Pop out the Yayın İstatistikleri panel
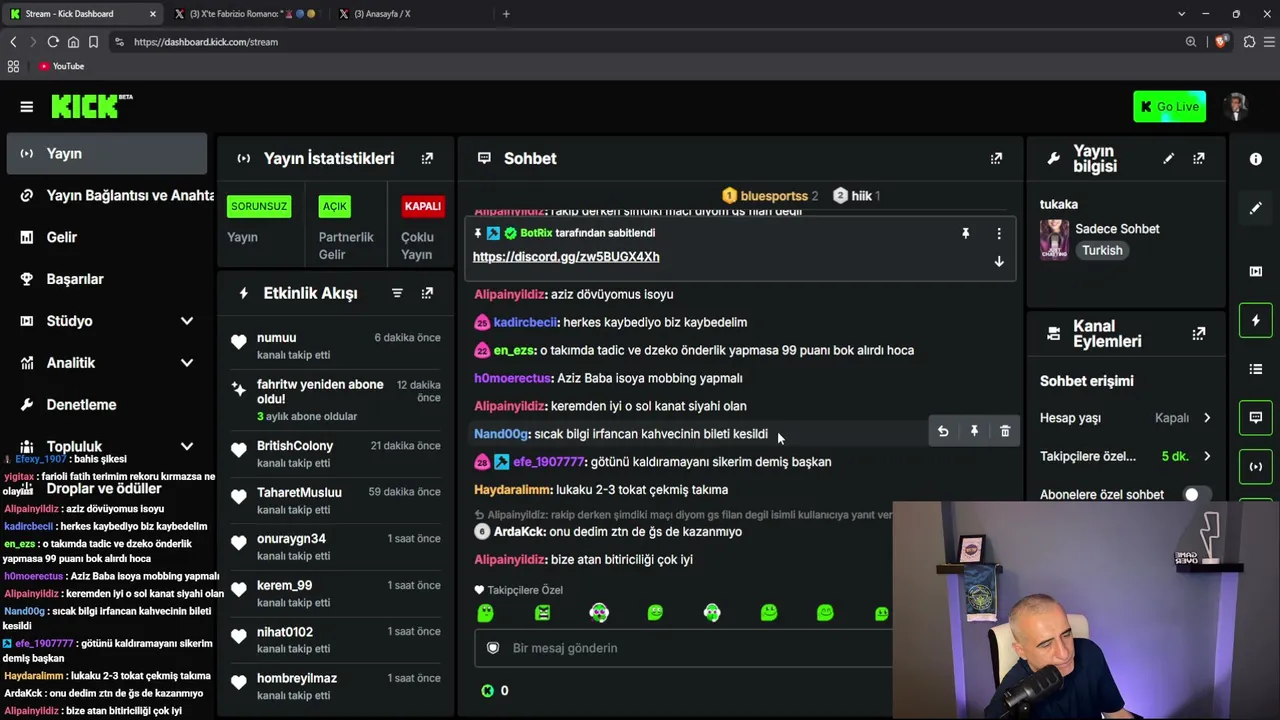This screenshot has height=720, width=1280. click(427, 158)
